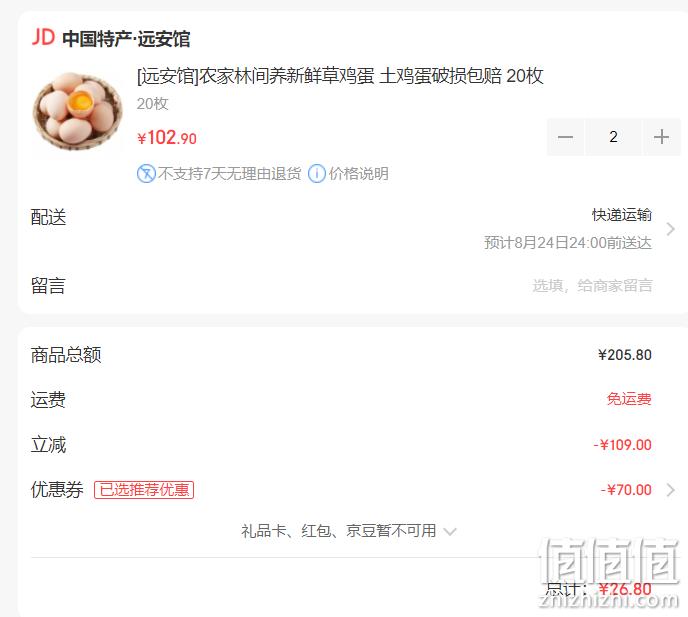The width and height of the screenshot is (688, 617).
Task: Open the 中国特产·远安馆 store name
Action: tap(126, 39)
